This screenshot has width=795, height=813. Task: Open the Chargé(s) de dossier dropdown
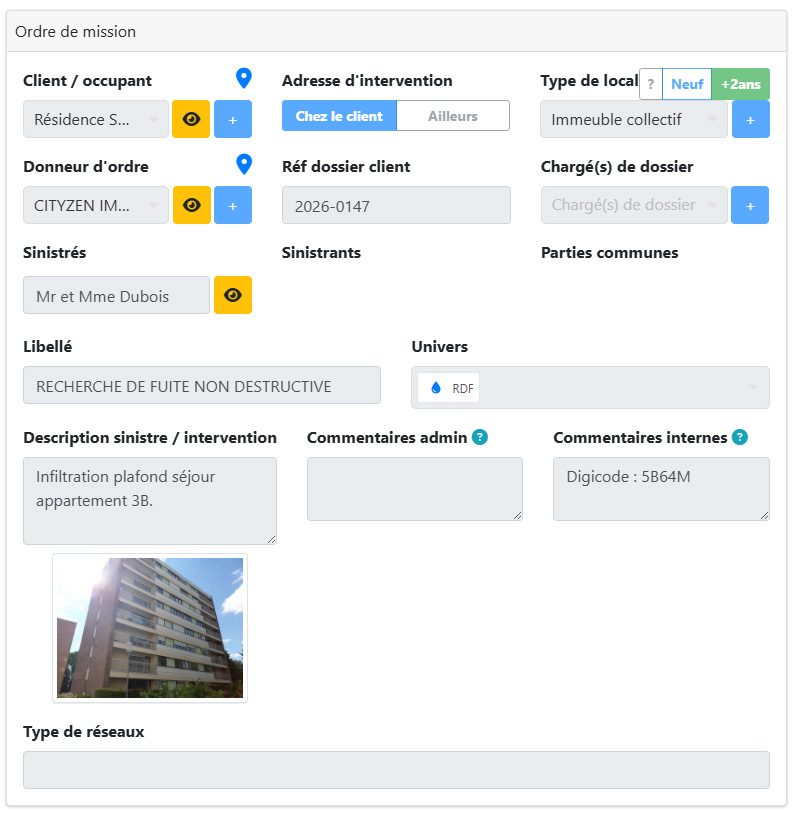pyautogui.click(x=634, y=205)
